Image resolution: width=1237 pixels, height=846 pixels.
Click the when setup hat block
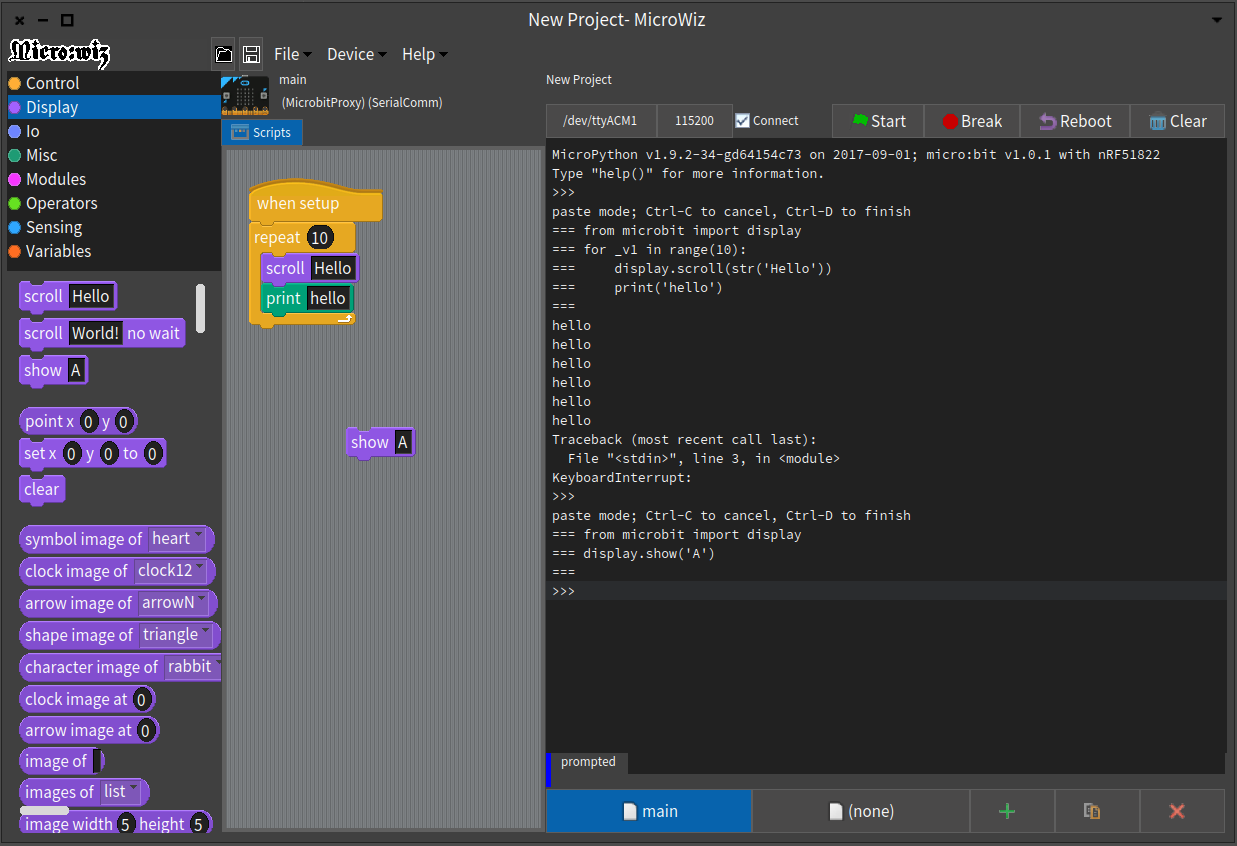pos(315,203)
